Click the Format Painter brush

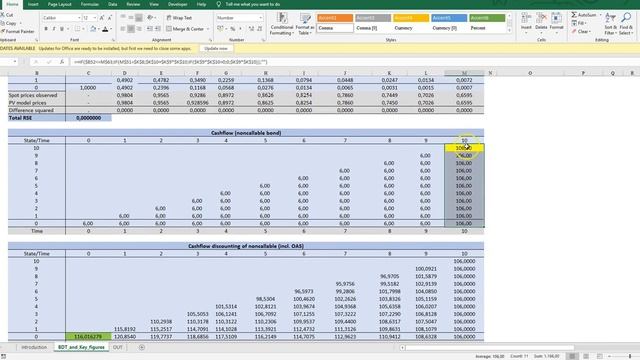tap(17, 31)
